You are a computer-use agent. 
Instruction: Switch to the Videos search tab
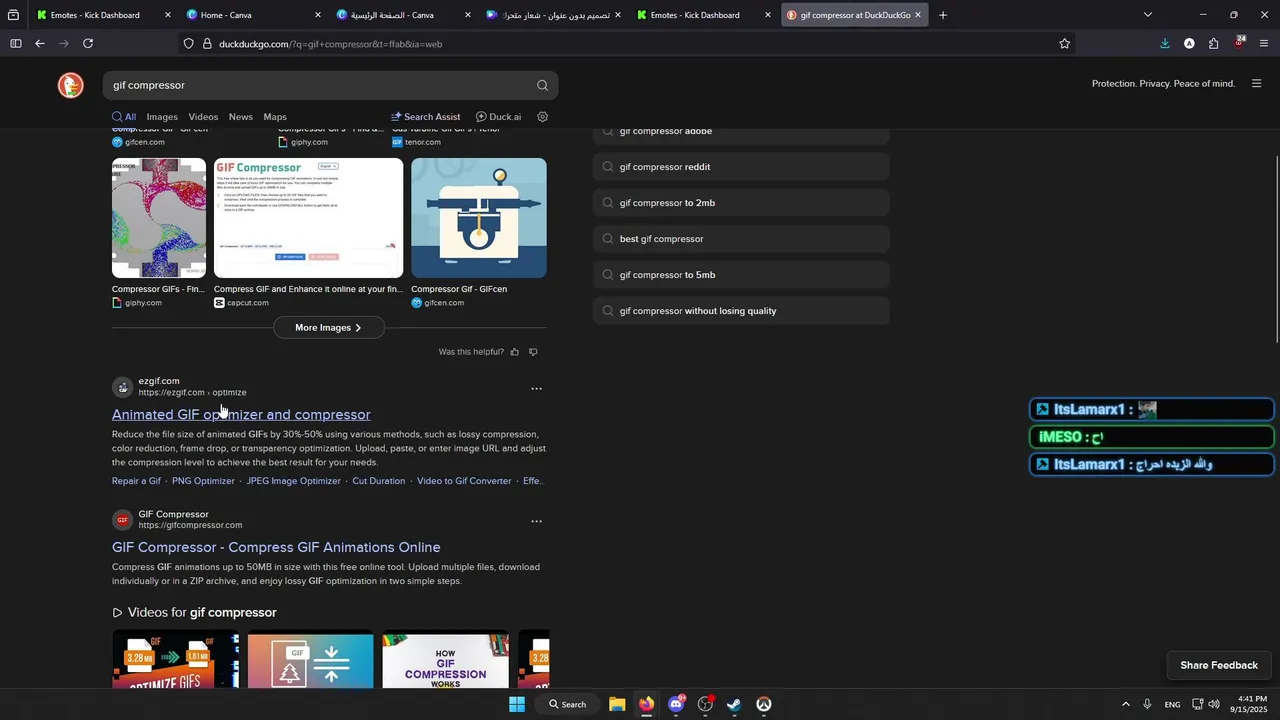(x=203, y=117)
